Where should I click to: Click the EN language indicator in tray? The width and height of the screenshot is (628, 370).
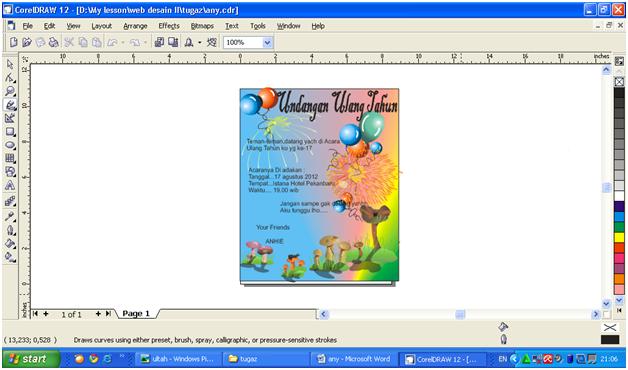[x=503, y=359]
